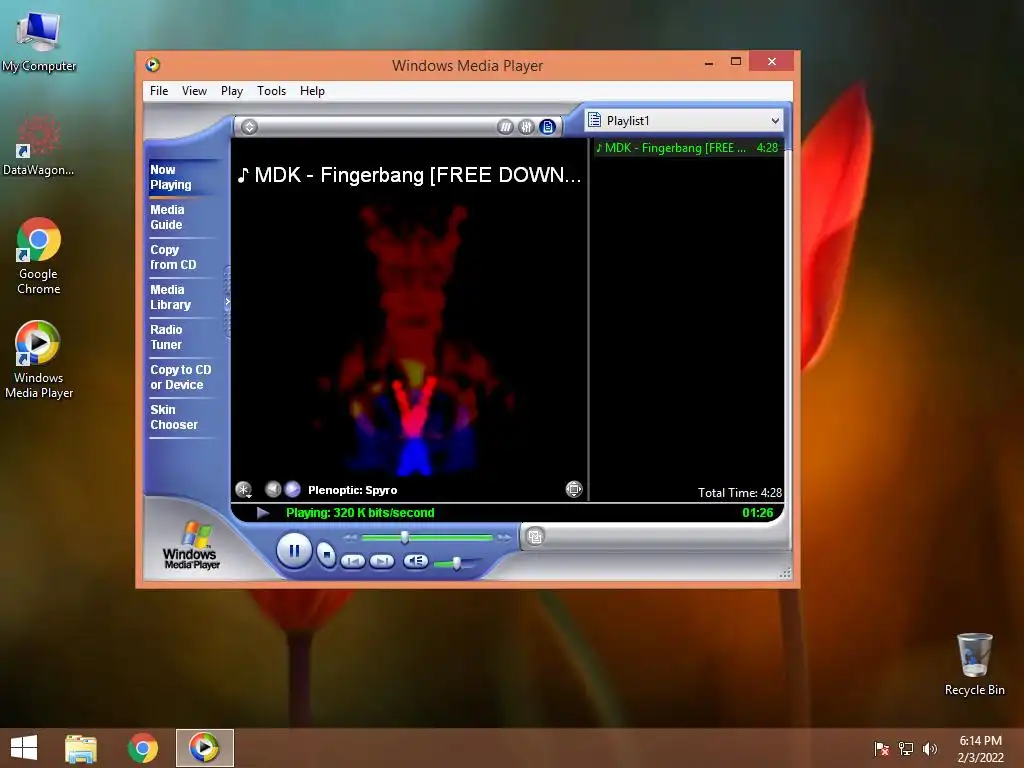Image resolution: width=1024 pixels, height=768 pixels.
Task: Minimize the Windows Media Player window
Action: point(709,63)
